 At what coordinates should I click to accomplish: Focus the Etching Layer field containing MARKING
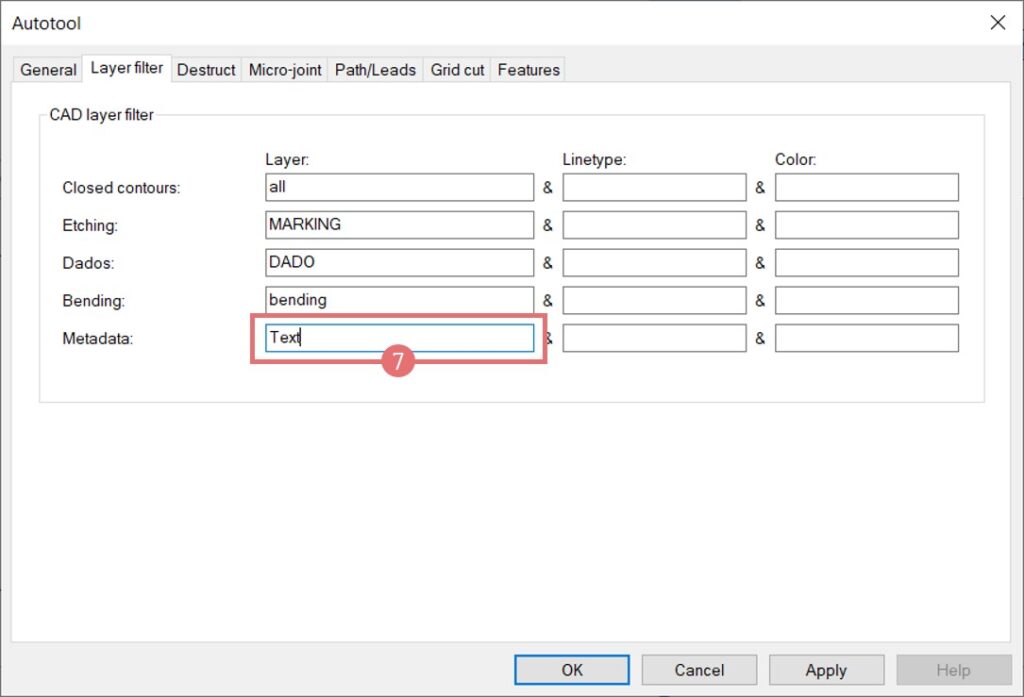click(399, 225)
